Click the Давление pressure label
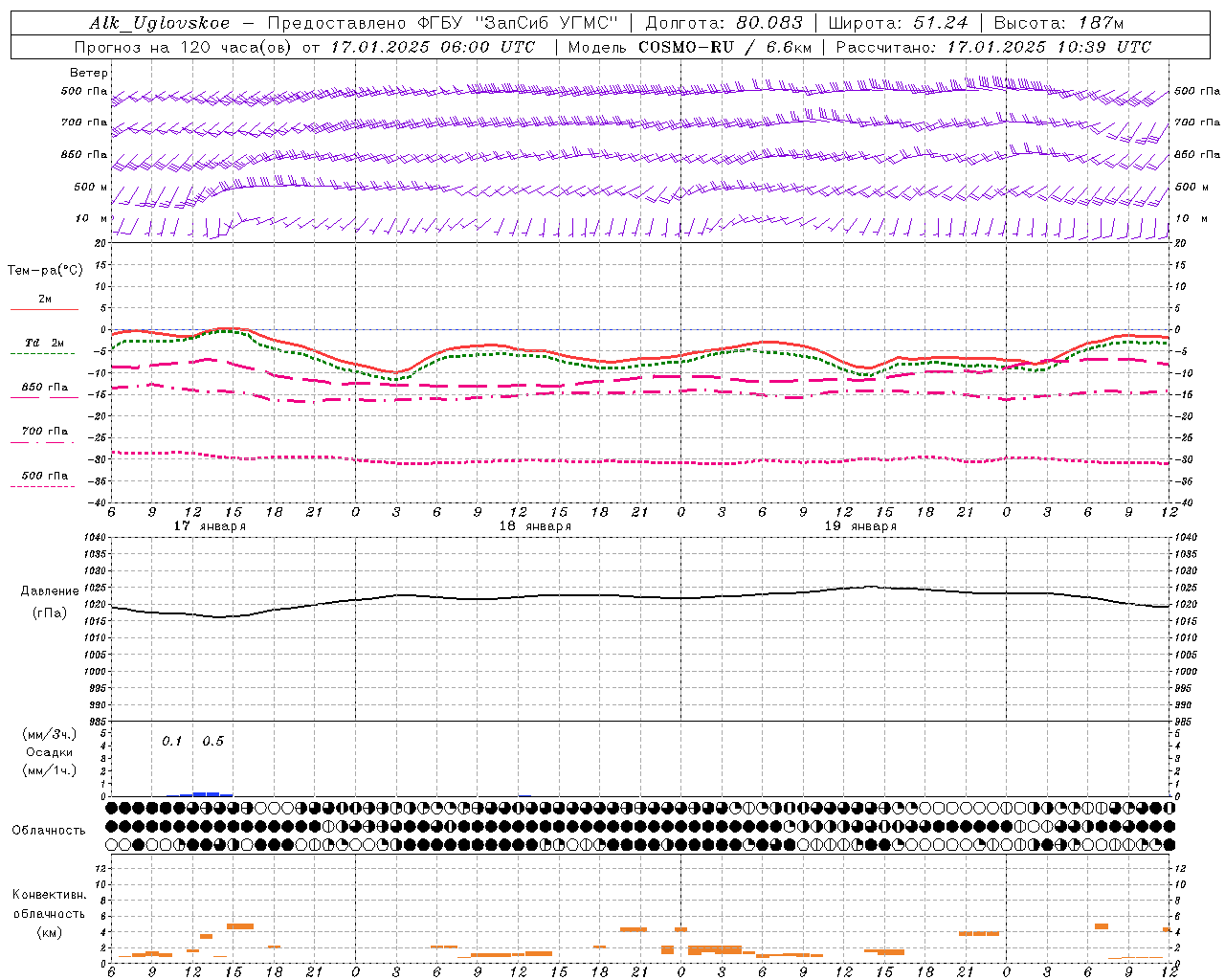 click(x=50, y=591)
